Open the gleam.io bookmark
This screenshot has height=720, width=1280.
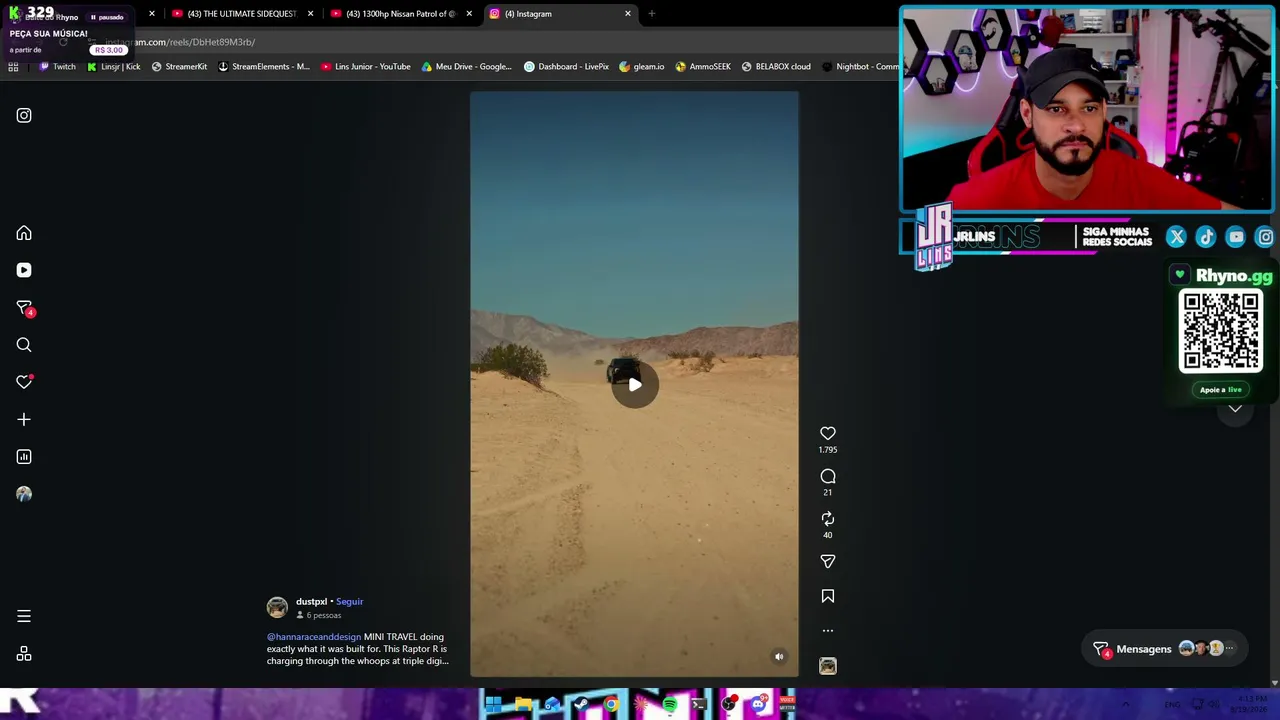642,67
